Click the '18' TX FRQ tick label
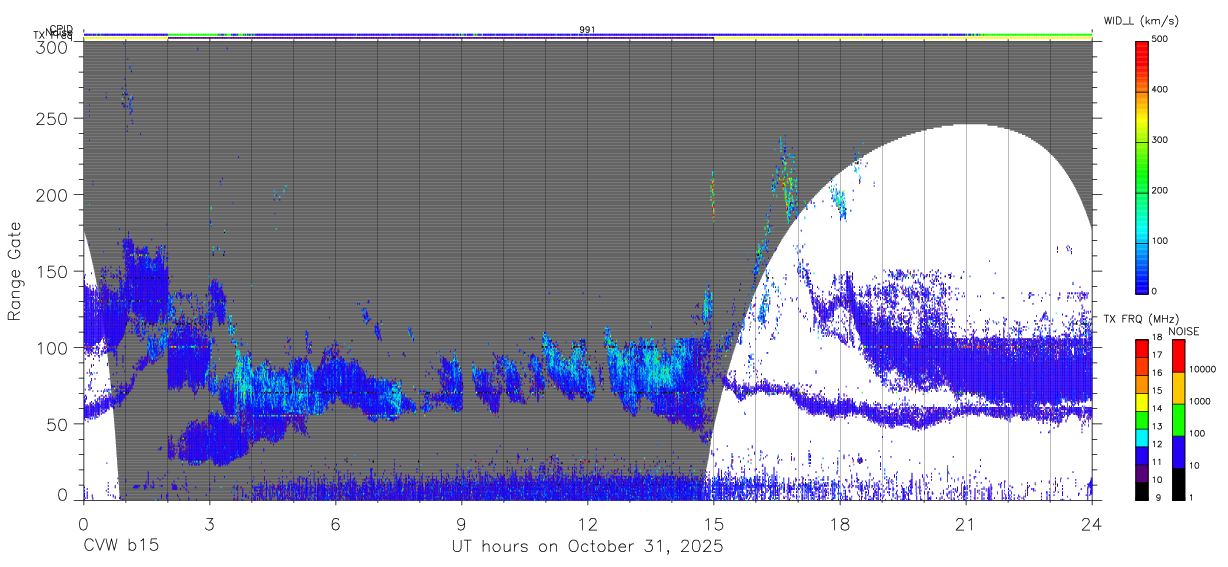 [1157, 338]
